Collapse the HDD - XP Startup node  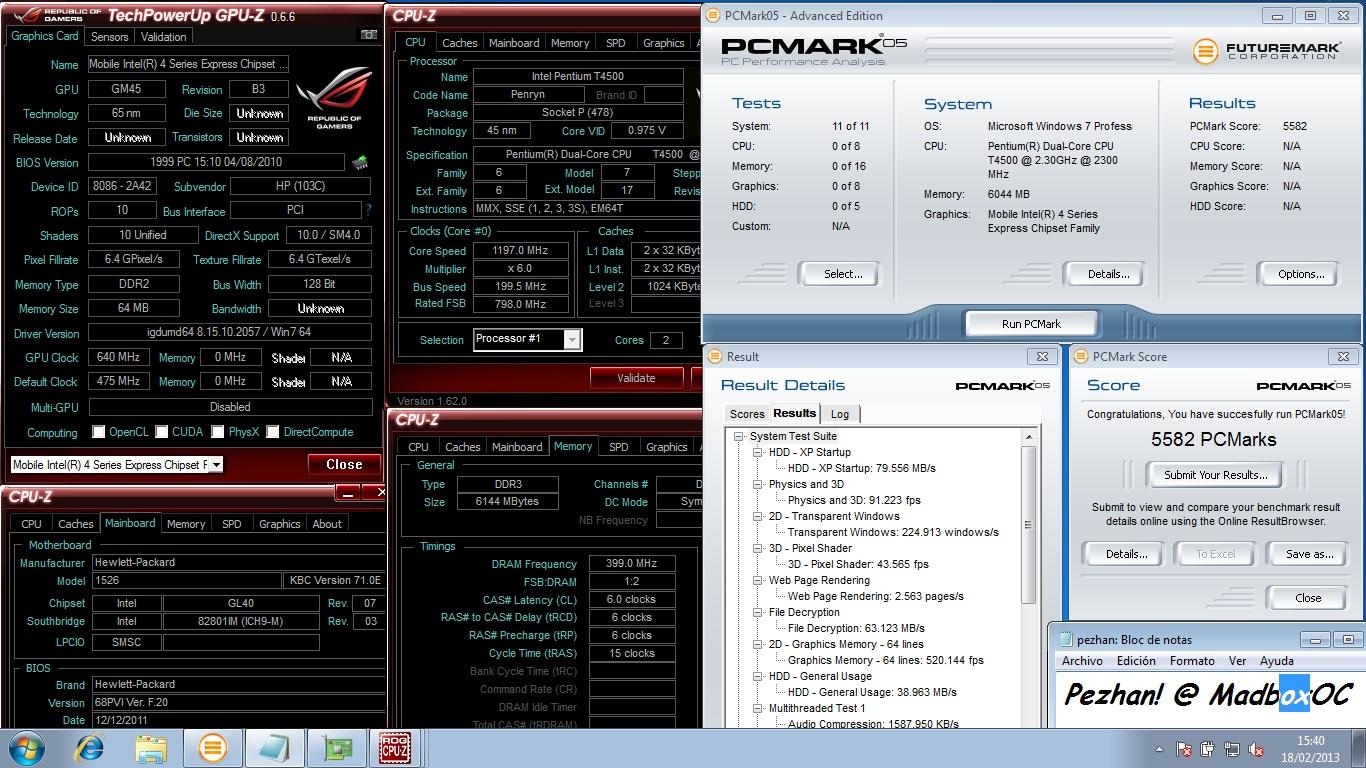[x=759, y=452]
